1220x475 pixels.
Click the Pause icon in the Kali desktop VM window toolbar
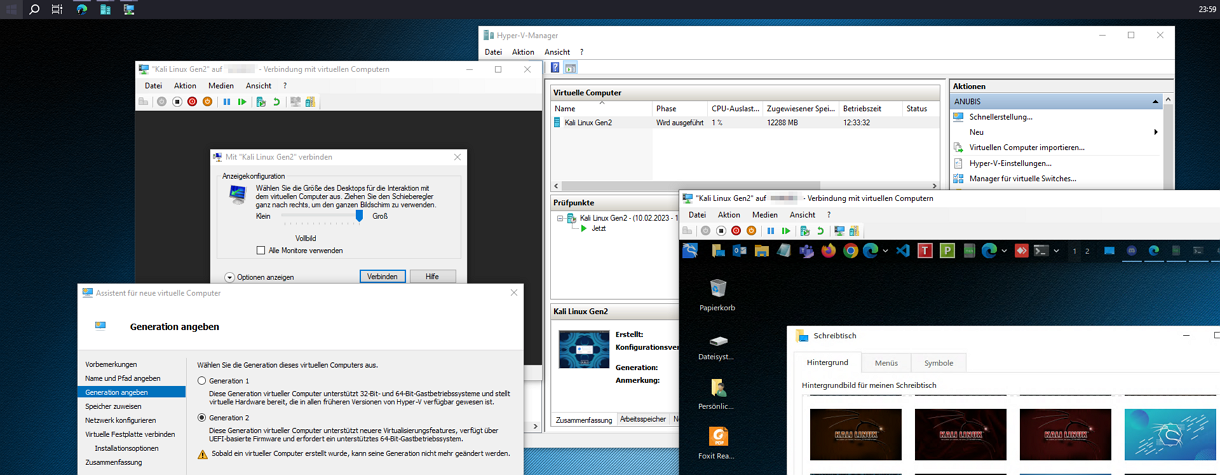[x=770, y=231]
